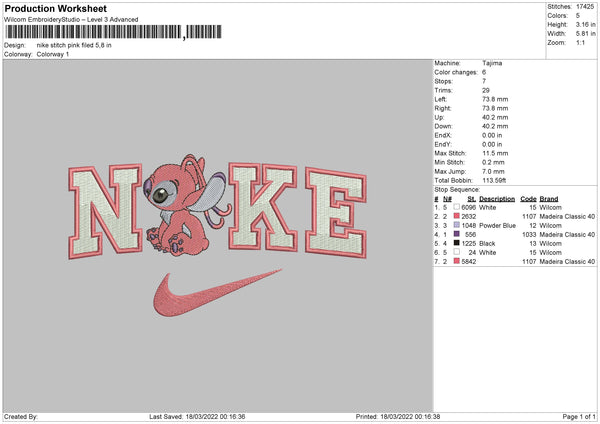
Task: Click the 'Color changes:' label
Action: [456, 72]
